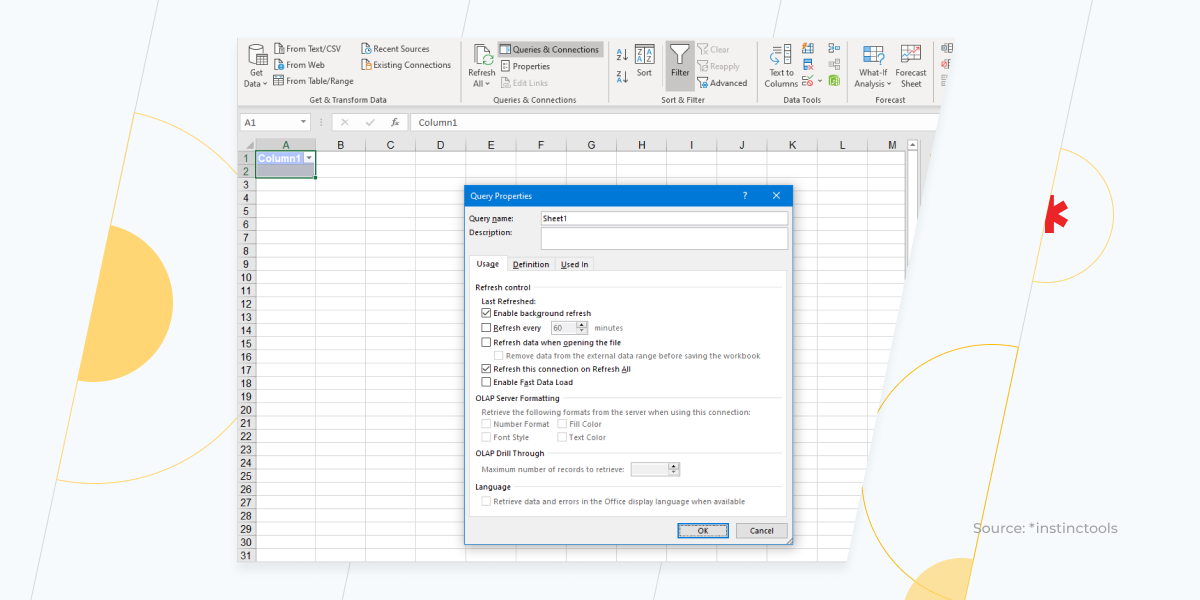This screenshot has width=1200, height=600.
Task: Click the dialog Help question mark
Action: [744, 196]
